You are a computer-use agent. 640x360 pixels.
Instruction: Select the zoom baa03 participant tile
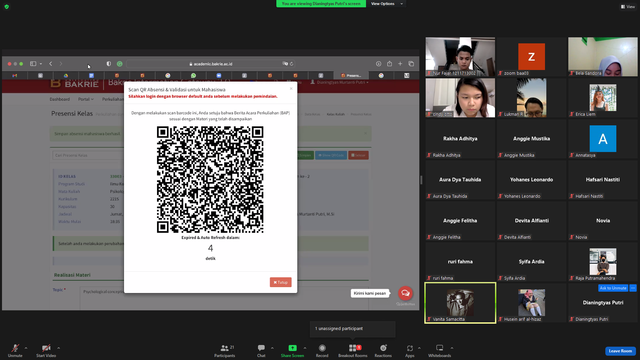tap(531, 57)
